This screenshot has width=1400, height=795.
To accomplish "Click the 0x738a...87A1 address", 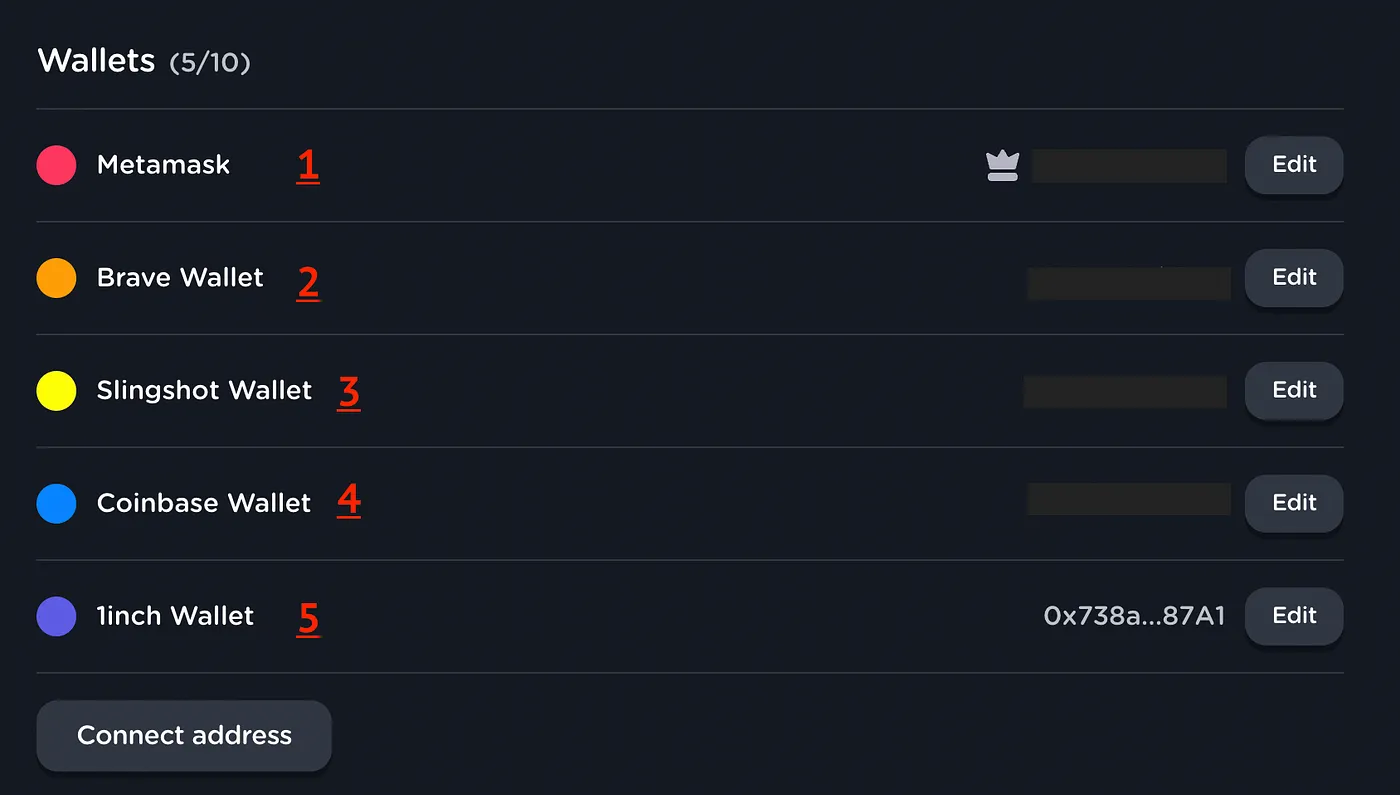I will pyautogui.click(x=1134, y=616).
